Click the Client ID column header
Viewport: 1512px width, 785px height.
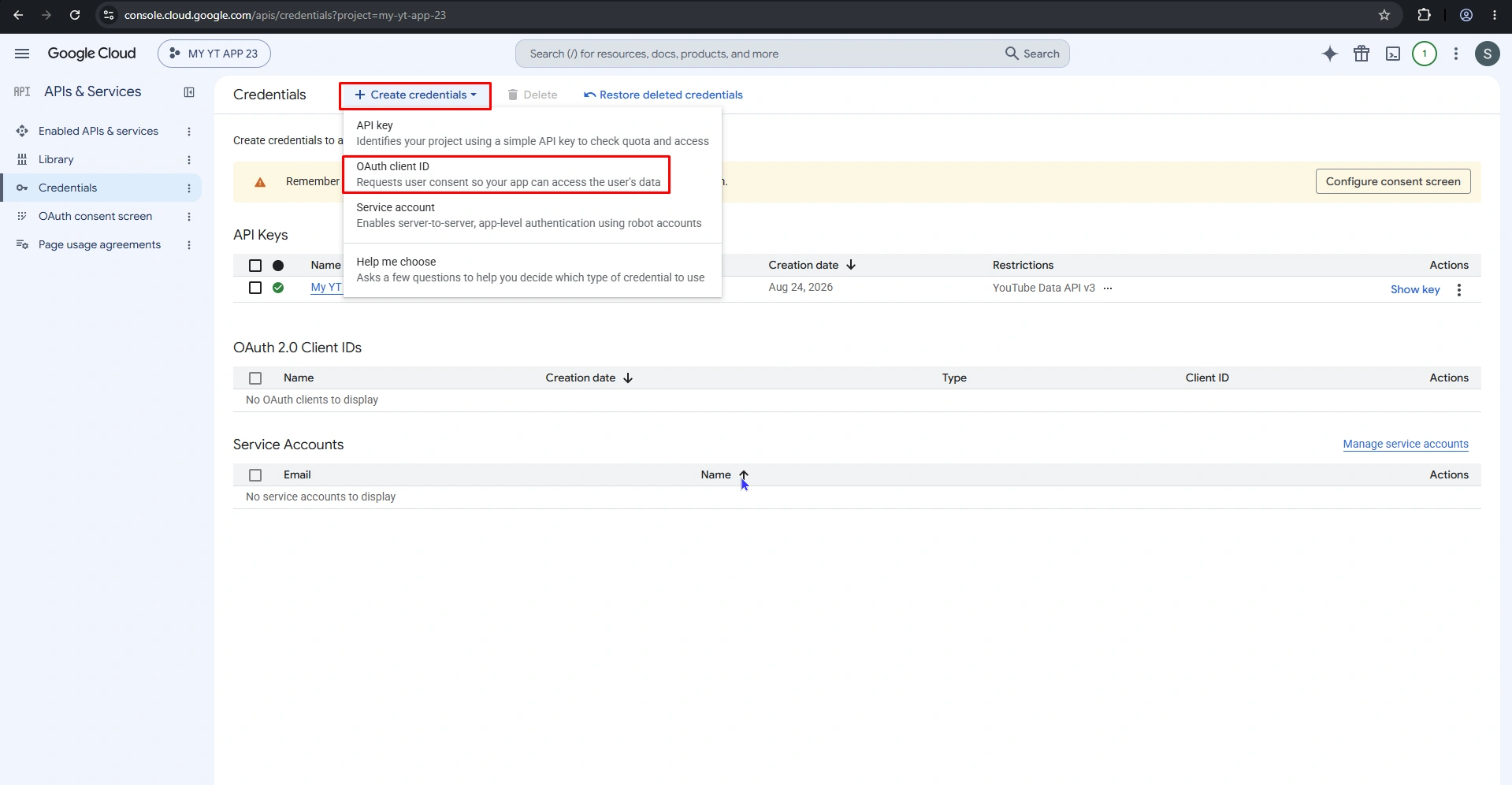[x=1207, y=378]
